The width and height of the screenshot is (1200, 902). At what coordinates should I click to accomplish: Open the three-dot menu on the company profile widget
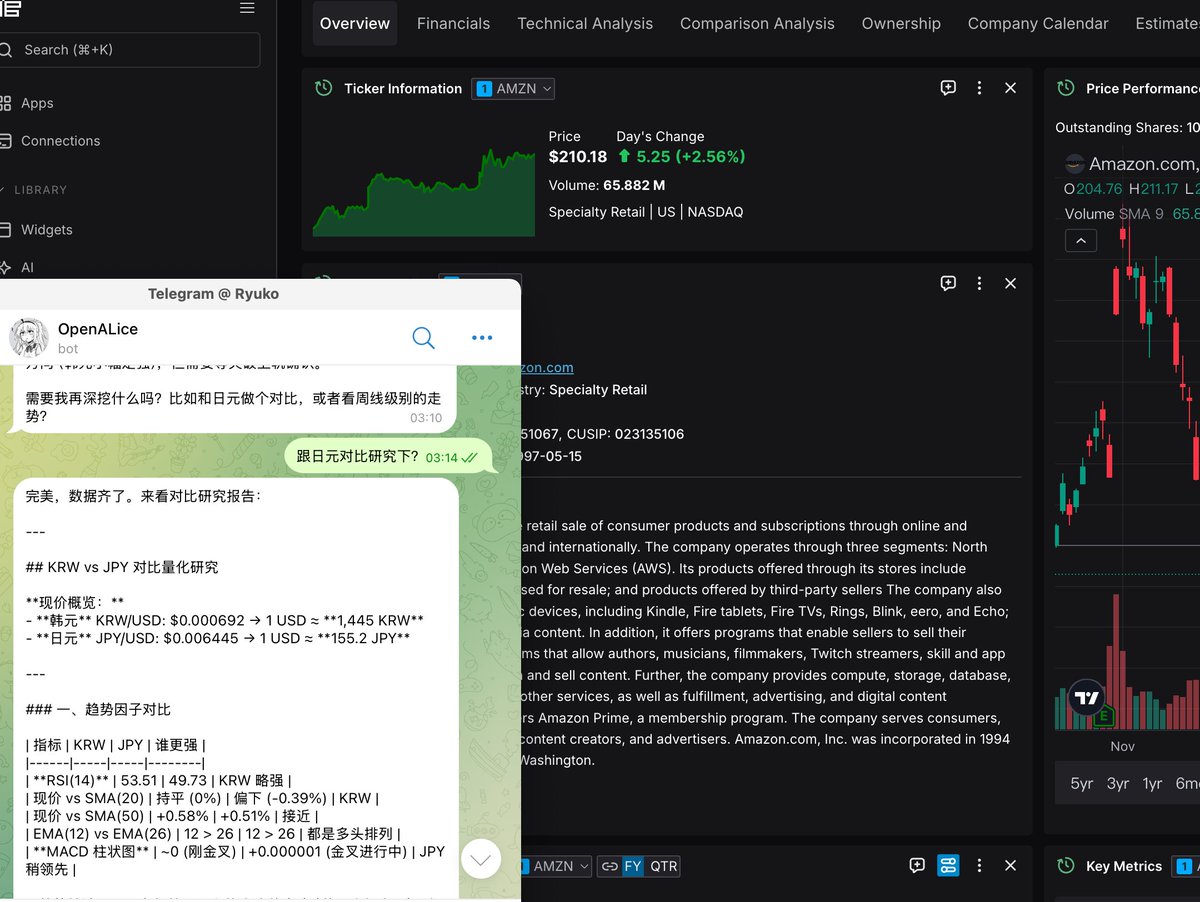(x=979, y=283)
